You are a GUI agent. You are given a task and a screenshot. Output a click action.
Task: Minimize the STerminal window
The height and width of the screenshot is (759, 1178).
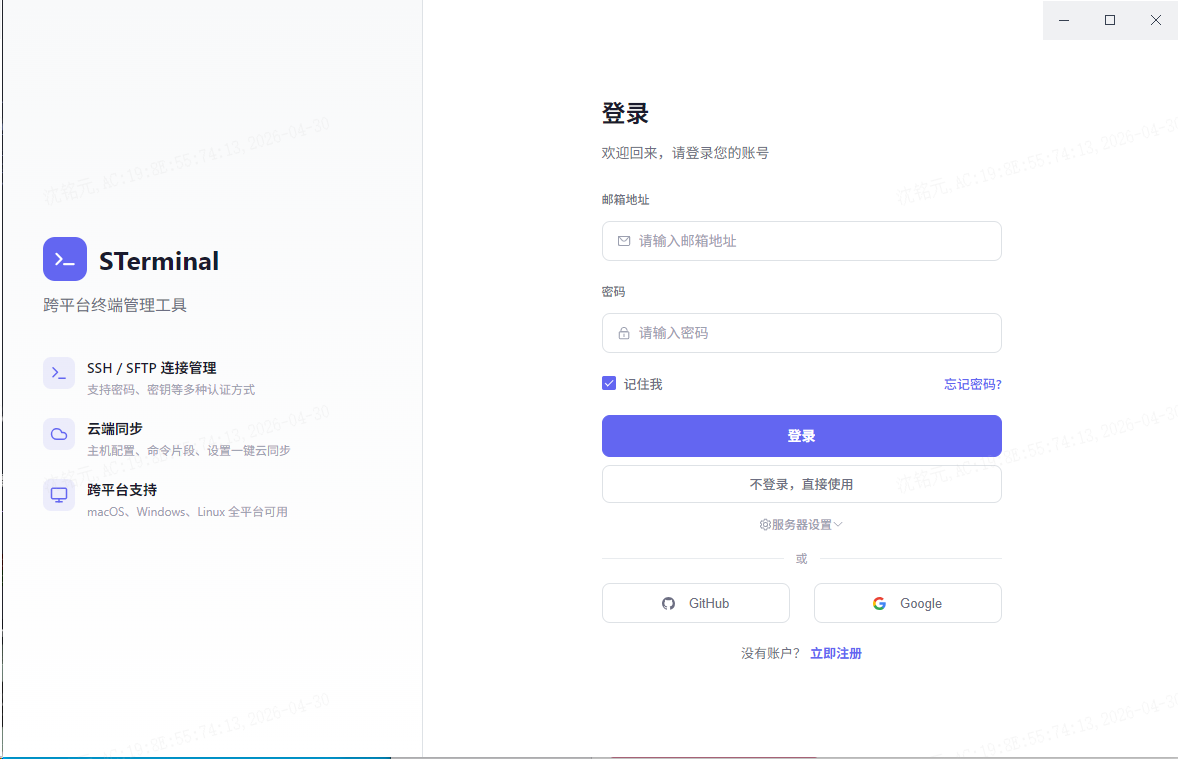tap(1064, 20)
